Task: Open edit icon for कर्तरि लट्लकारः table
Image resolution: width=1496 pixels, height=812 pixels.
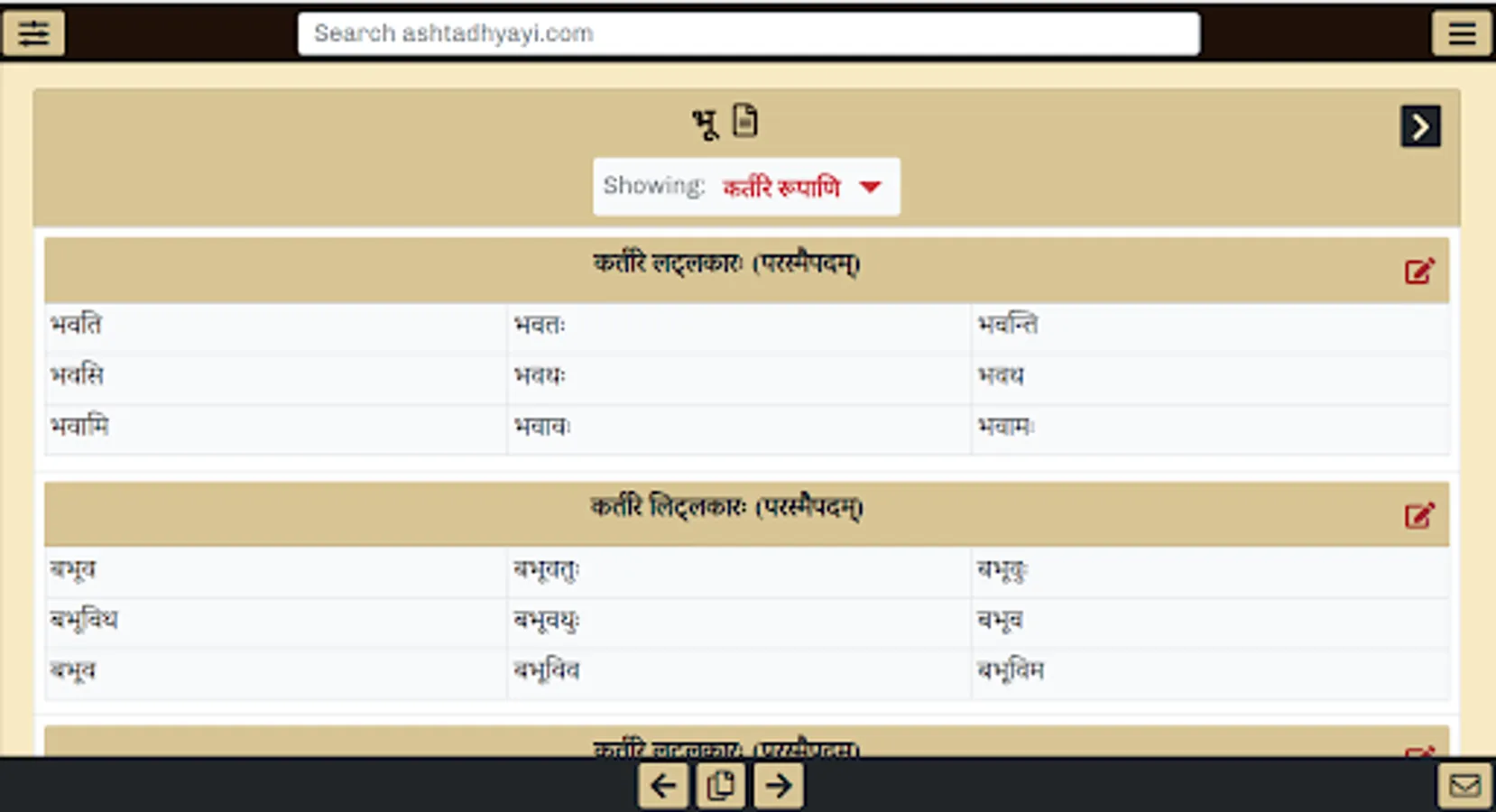Action: tap(1420, 269)
